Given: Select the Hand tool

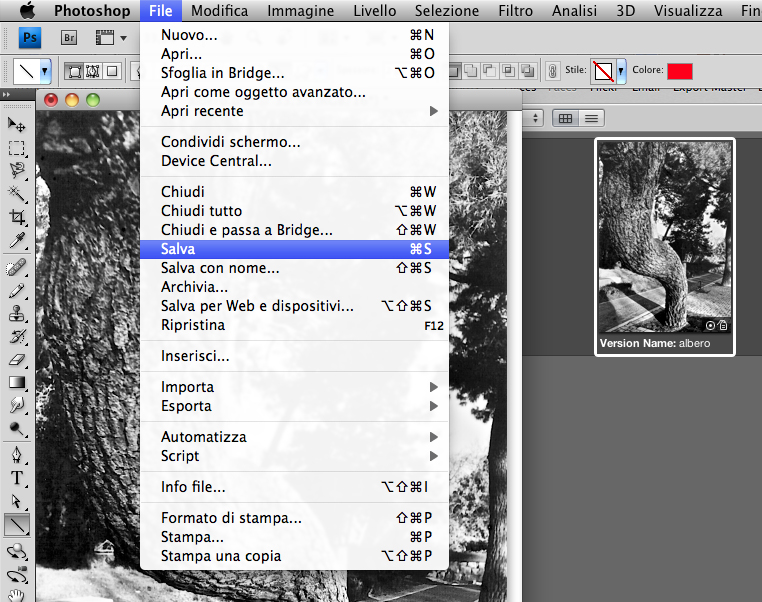Looking at the screenshot, I should click(x=17, y=595).
